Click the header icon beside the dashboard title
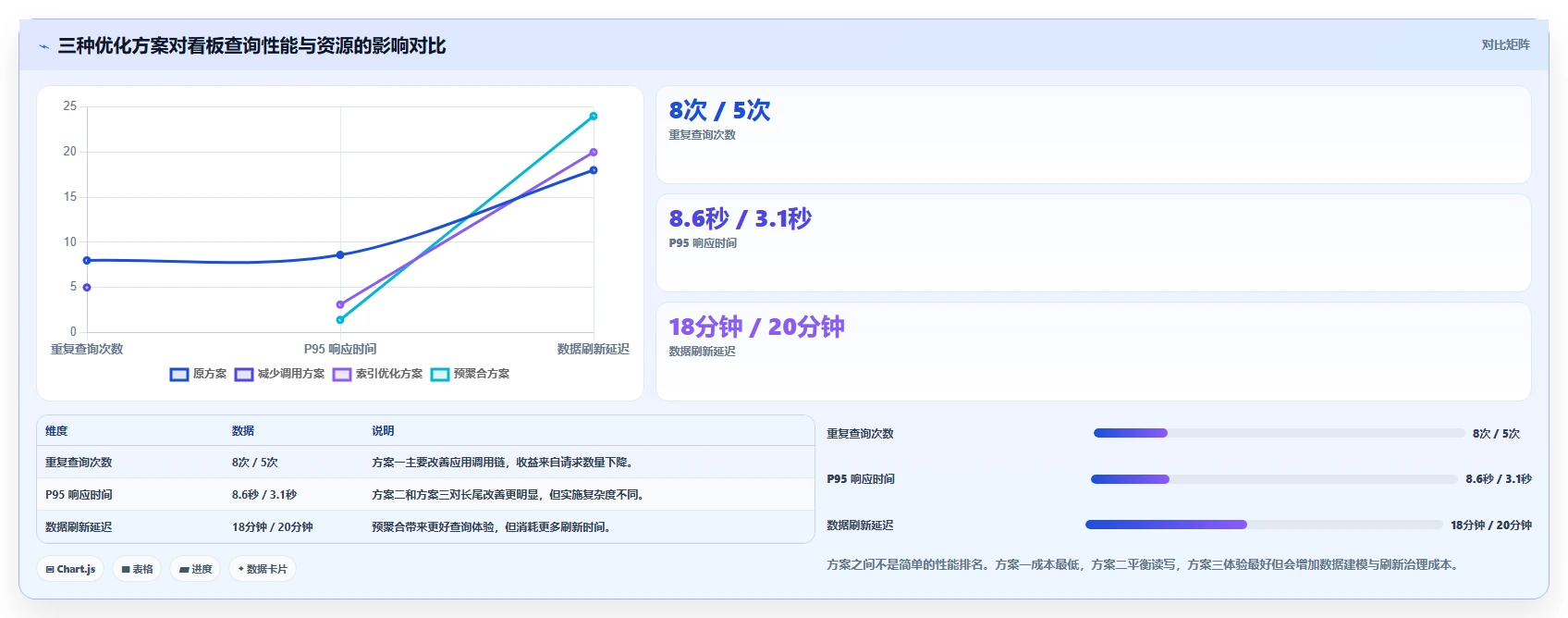 click(43, 46)
